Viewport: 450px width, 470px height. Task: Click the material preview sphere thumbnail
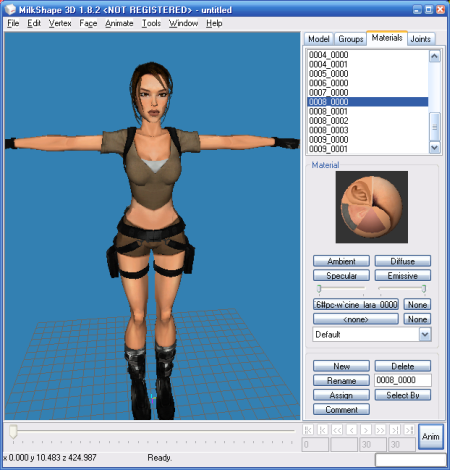(372, 207)
